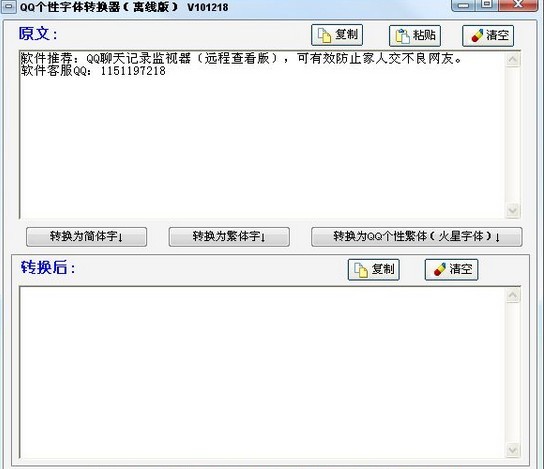Convert the text to simplified with 转换为简体字
Image resolution: width=545 pixels, height=469 pixels.
(87, 237)
